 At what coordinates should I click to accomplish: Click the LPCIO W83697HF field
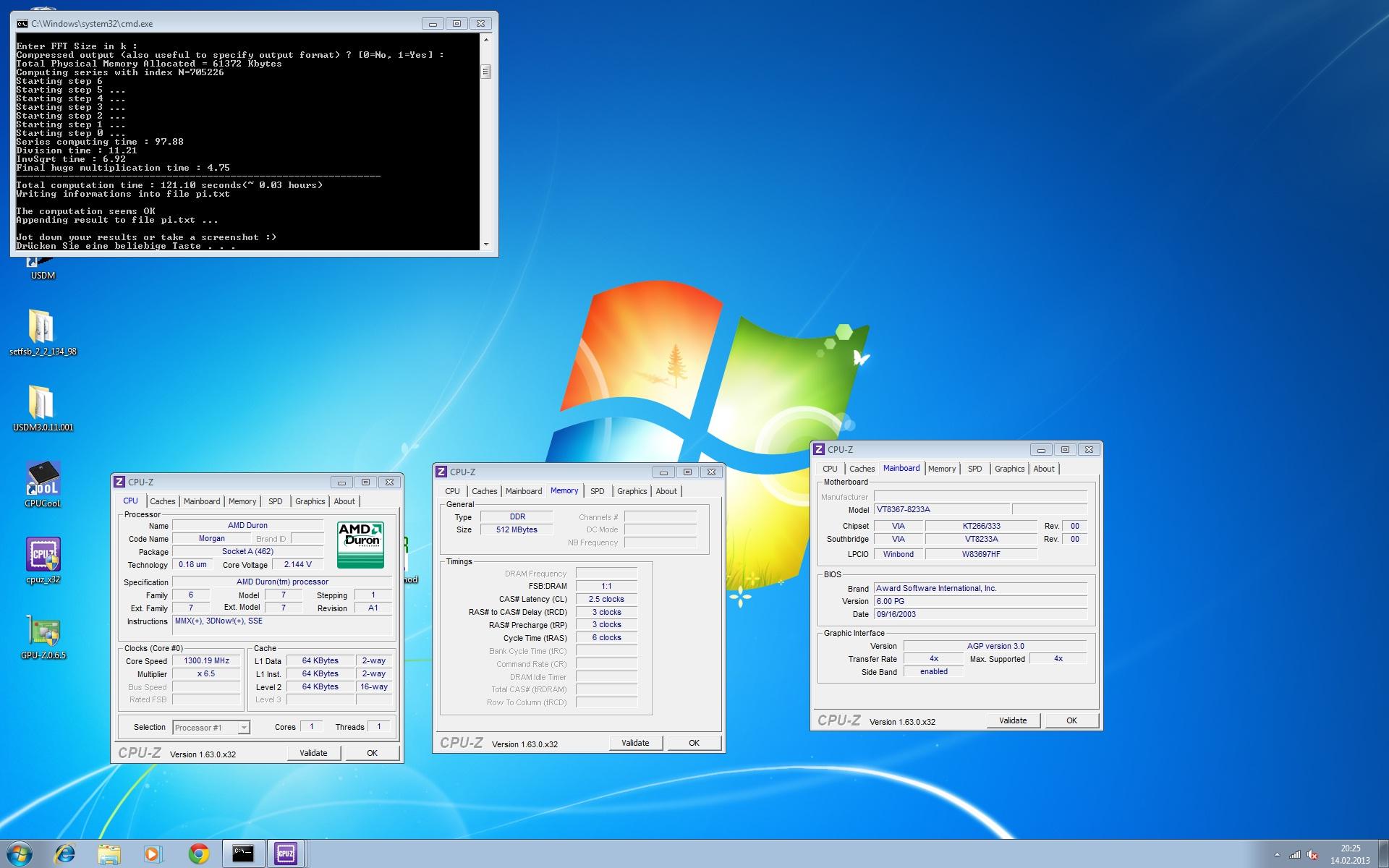982,554
